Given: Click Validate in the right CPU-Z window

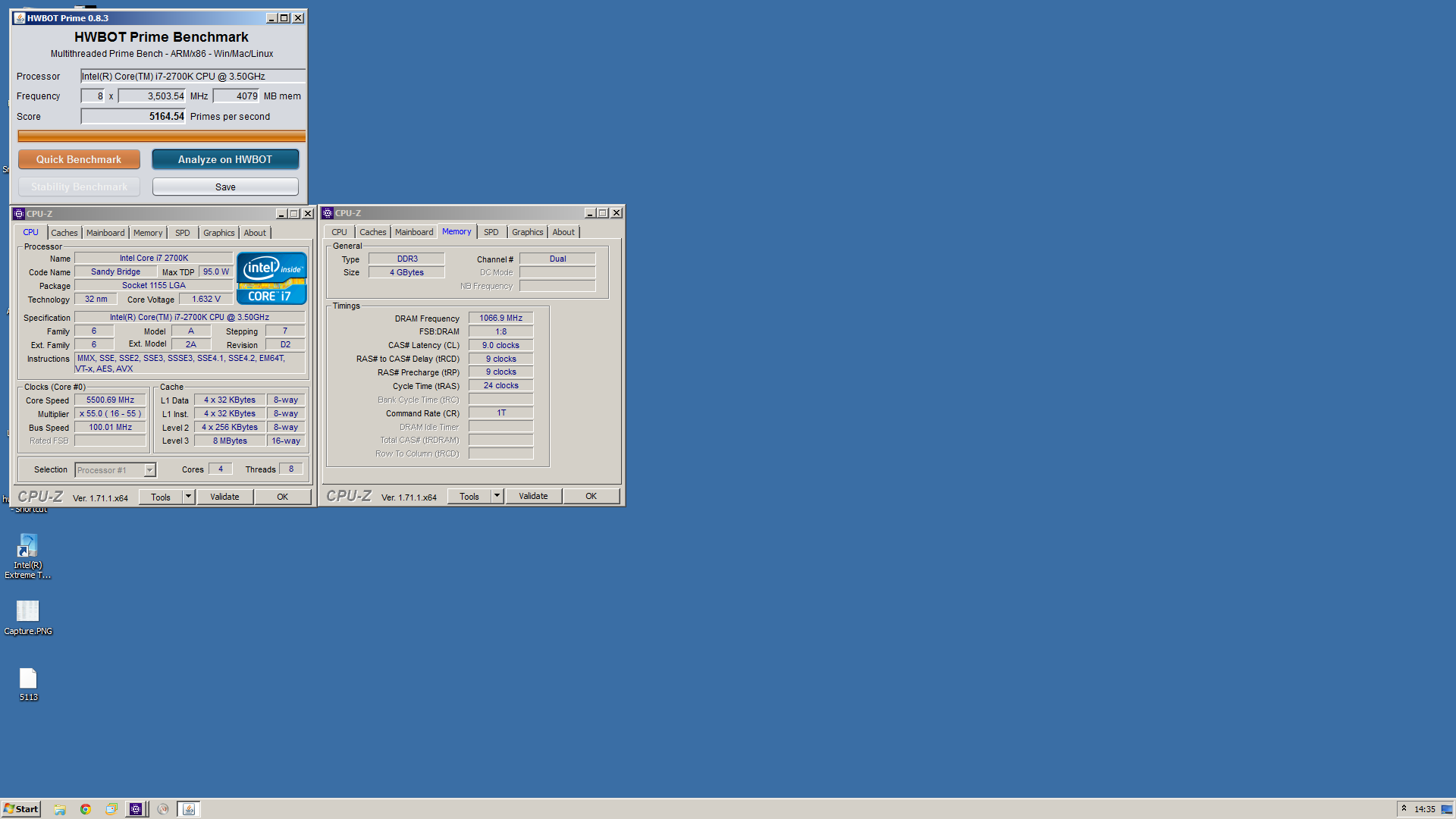Looking at the screenshot, I should [x=533, y=496].
